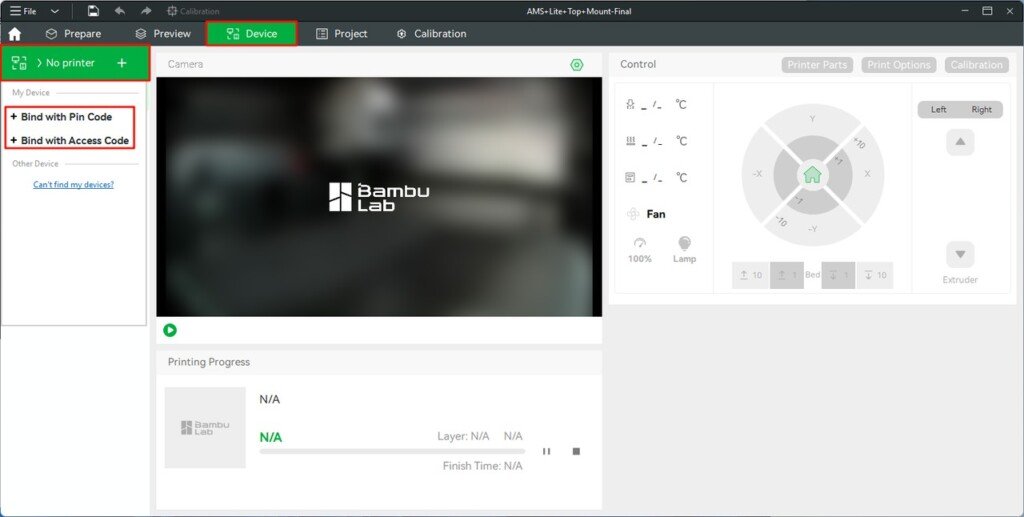
Task: Click the 'My Device' section label
Action: (x=31, y=93)
